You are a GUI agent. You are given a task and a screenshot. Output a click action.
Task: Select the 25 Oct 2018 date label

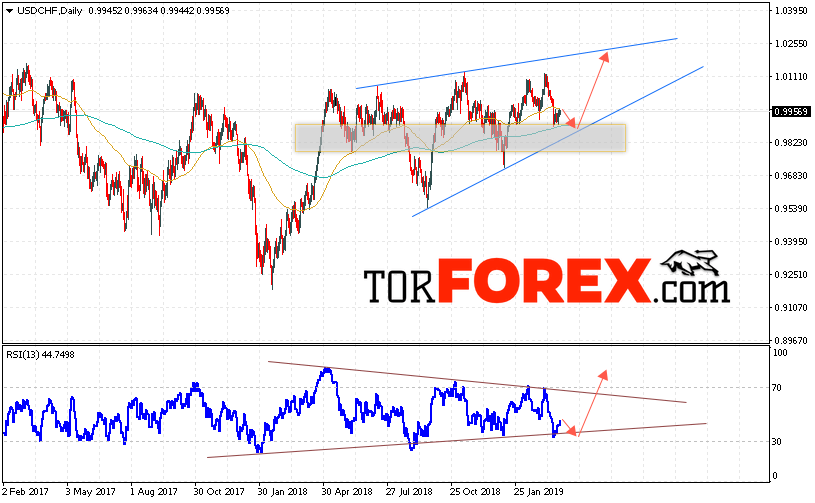(475, 492)
